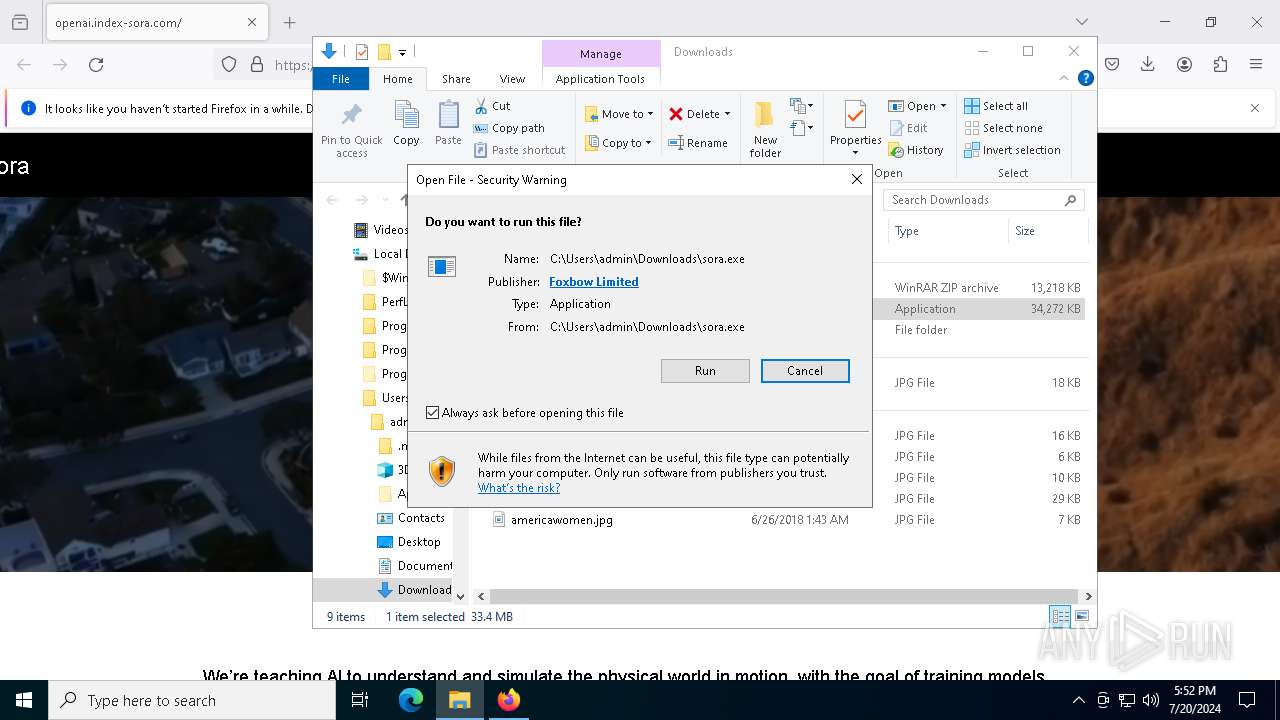Expand the Delete options arrow
The height and width of the screenshot is (720, 1280).
[727, 114]
